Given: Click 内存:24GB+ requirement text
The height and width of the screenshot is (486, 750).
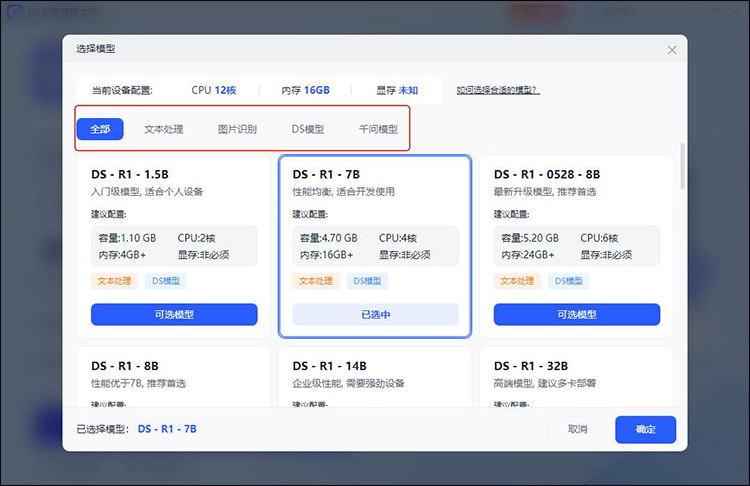Looking at the screenshot, I should pyautogui.click(x=528, y=255).
